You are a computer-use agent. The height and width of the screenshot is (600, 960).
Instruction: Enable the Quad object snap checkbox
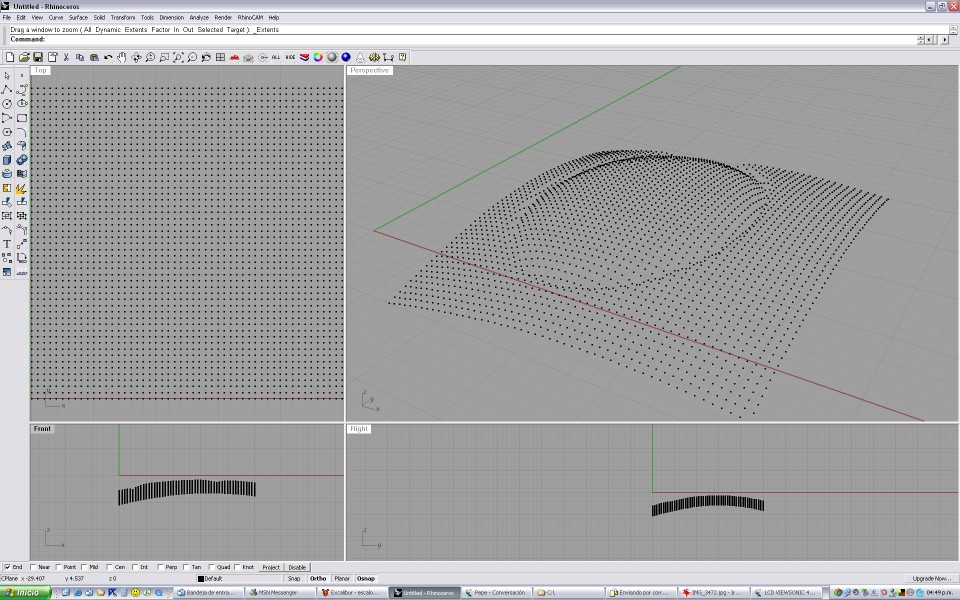pos(211,567)
